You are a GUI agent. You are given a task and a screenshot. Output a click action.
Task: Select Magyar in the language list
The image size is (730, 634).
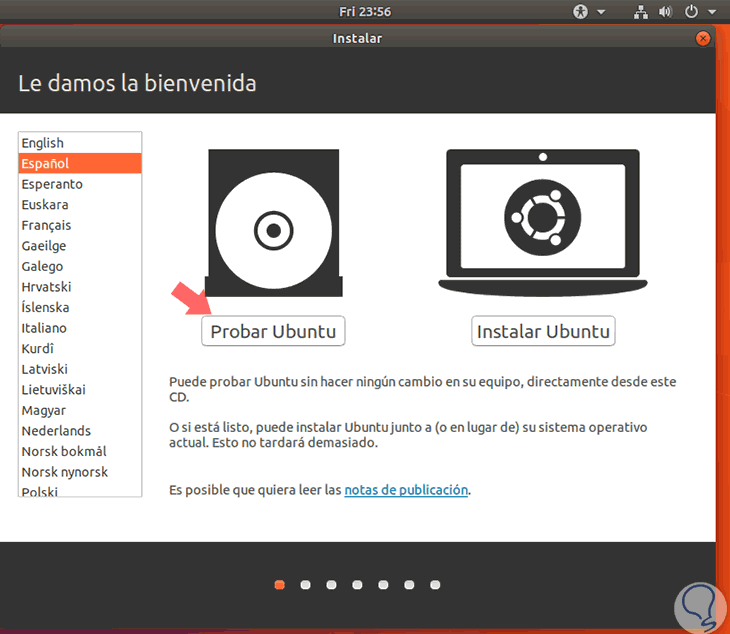[80, 410]
